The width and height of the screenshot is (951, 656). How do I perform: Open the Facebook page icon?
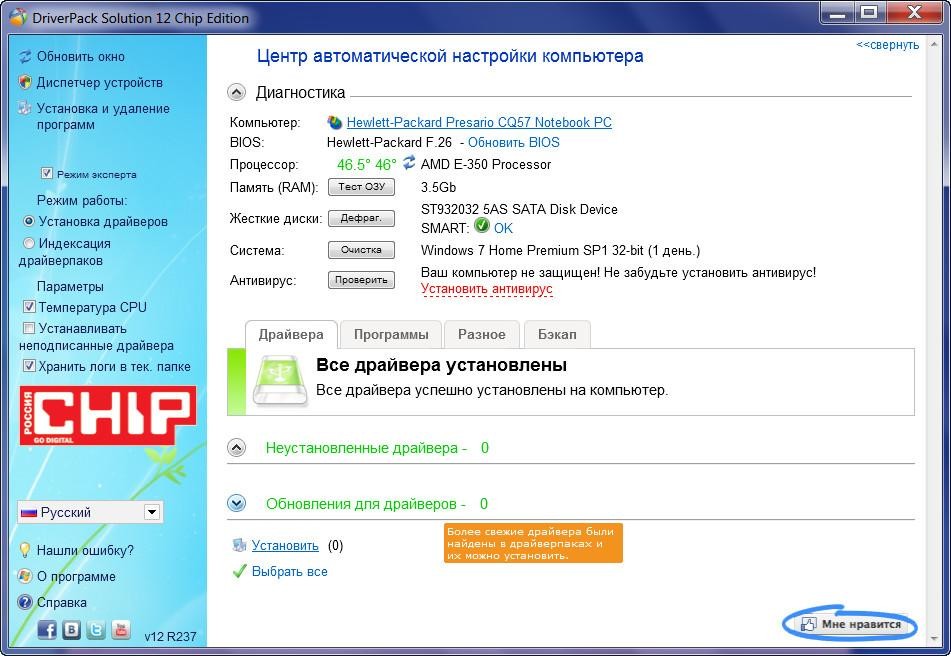coord(47,631)
